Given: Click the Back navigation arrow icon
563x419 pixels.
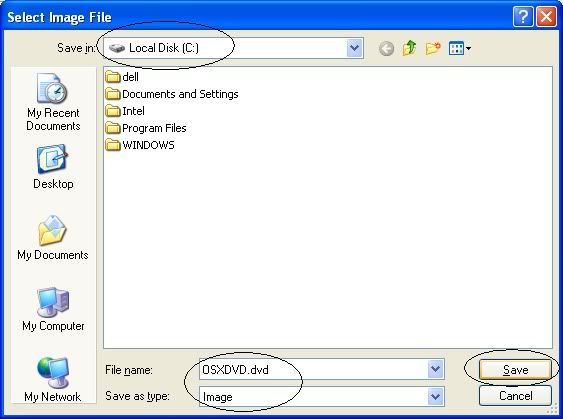Looking at the screenshot, I should click(386, 48).
